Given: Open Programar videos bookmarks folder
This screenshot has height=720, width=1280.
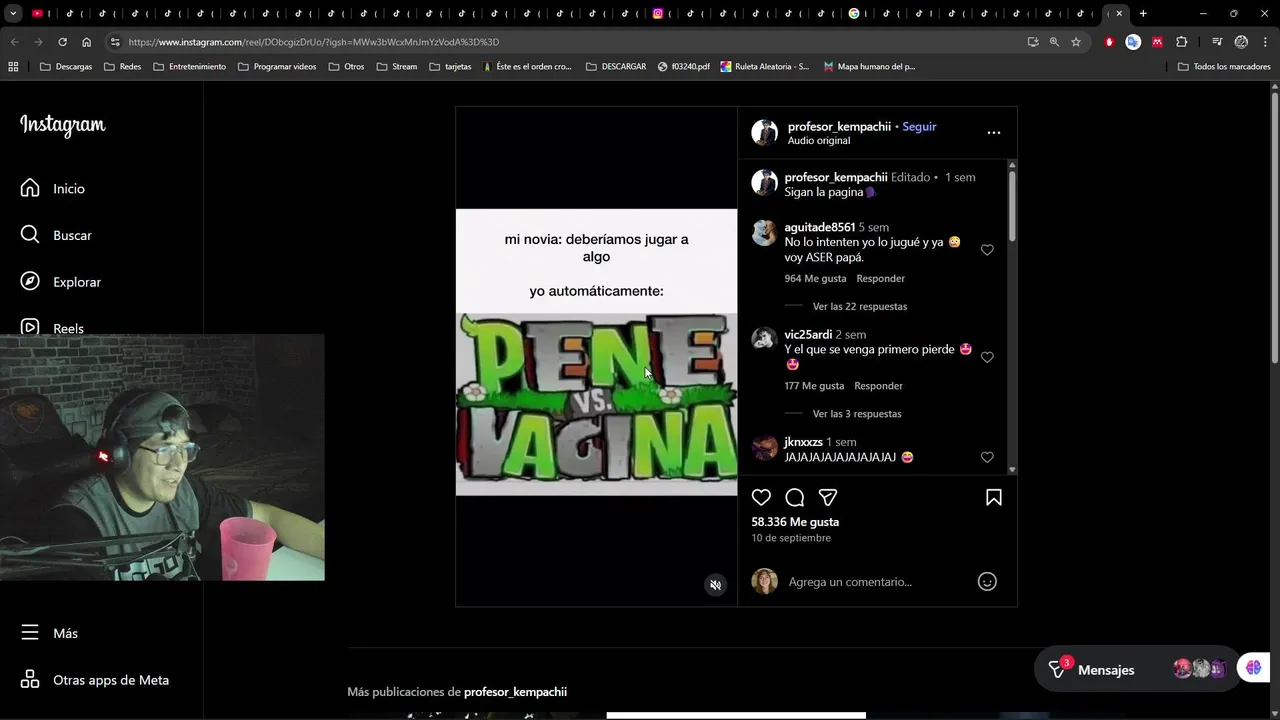Looking at the screenshot, I should [277, 66].
